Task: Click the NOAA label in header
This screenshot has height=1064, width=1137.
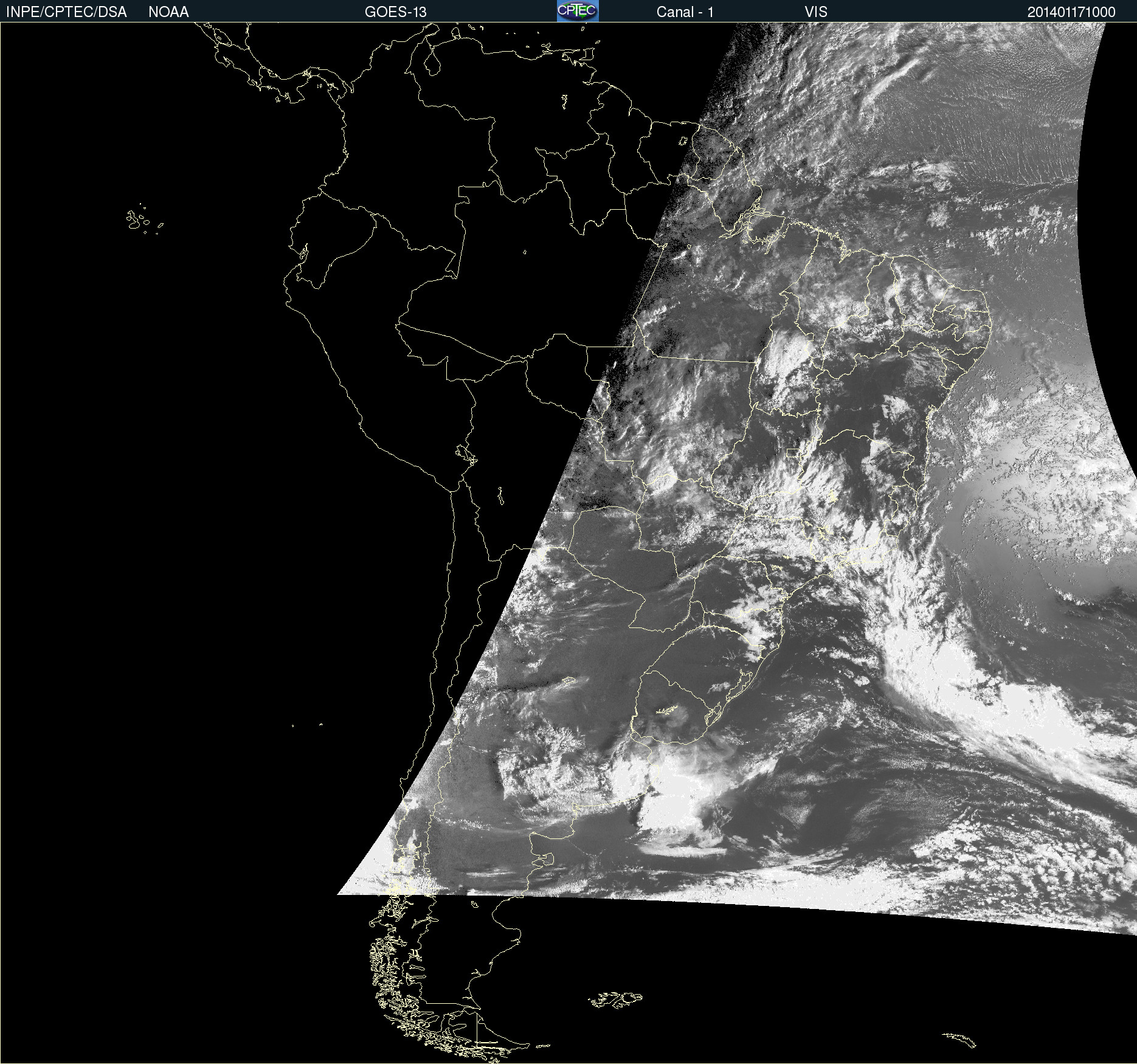Action: (168, 12)
